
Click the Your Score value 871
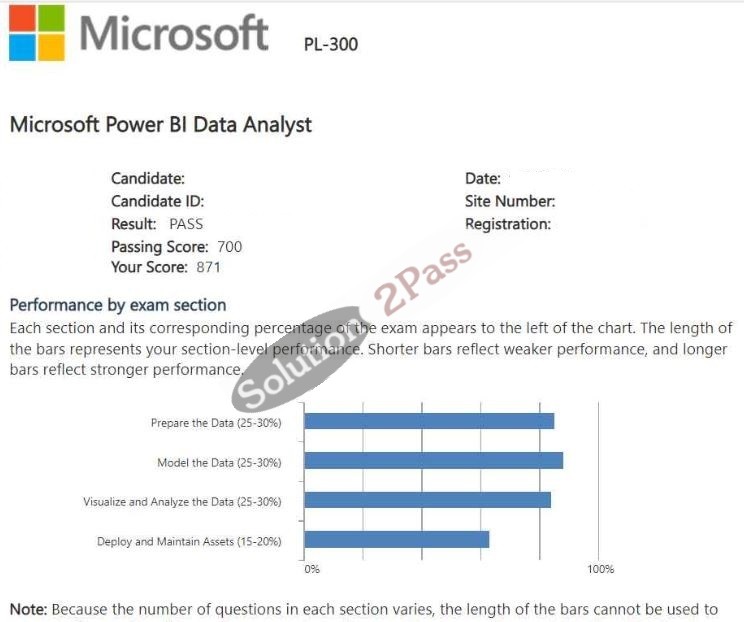(x=208, y=267)
